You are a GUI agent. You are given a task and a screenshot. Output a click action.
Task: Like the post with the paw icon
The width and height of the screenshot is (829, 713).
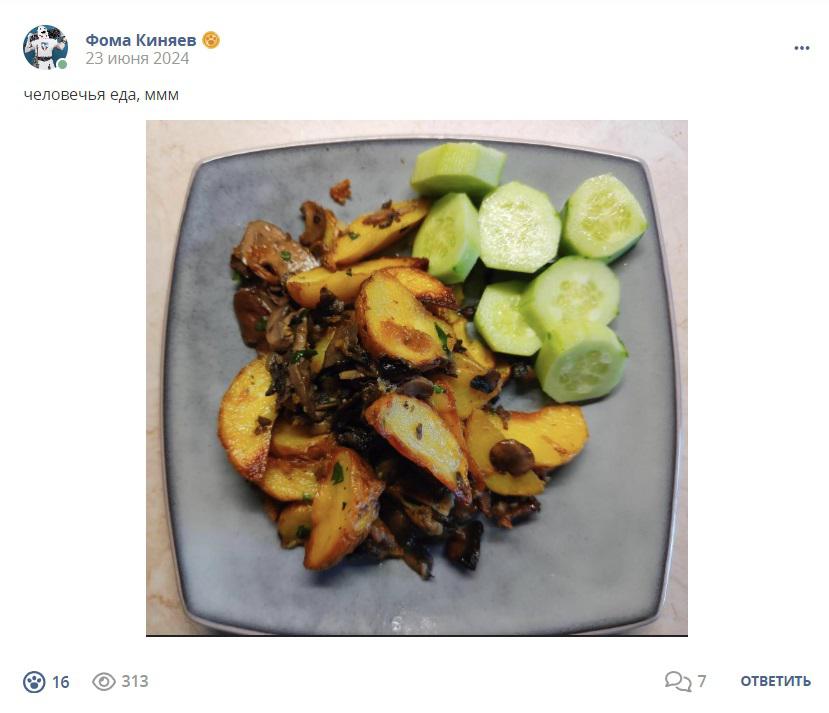point(34,682)
